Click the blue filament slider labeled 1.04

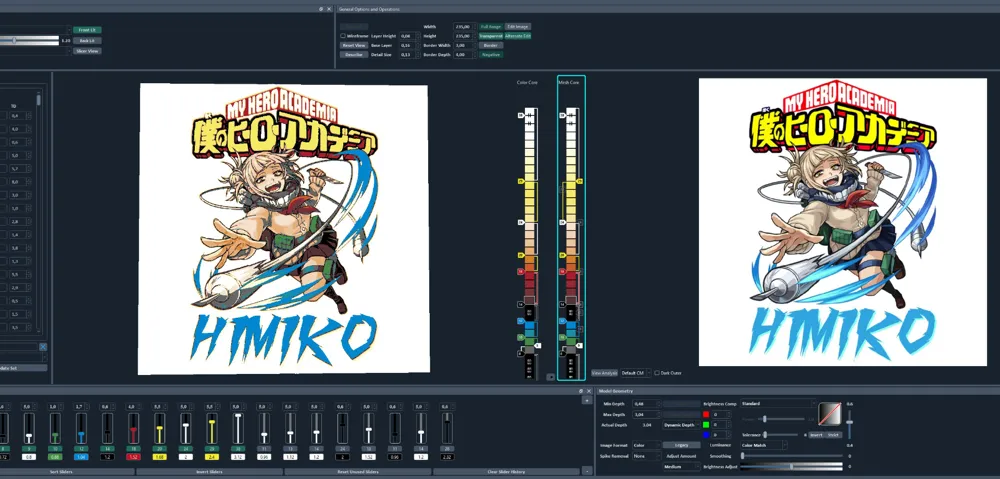(x=81, y=428)
